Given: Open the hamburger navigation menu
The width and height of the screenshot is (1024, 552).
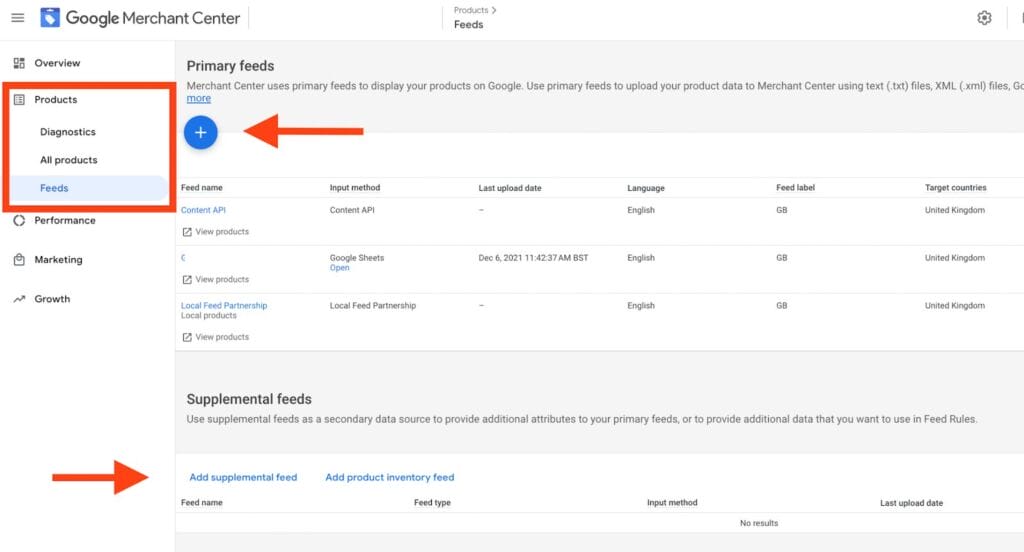Looking at the screenshot, I should pos(18,18).
